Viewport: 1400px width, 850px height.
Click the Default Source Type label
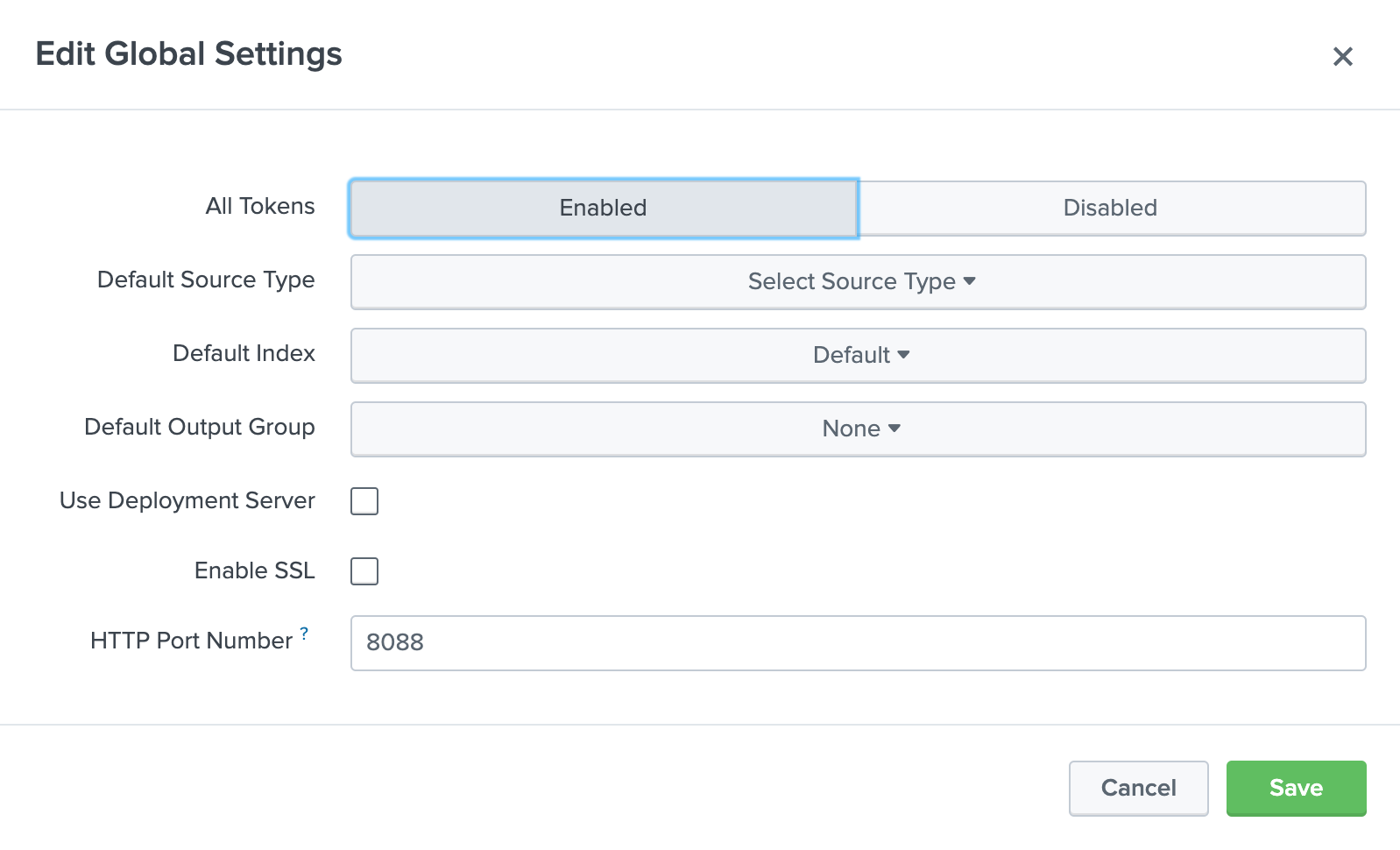point(206,280)
